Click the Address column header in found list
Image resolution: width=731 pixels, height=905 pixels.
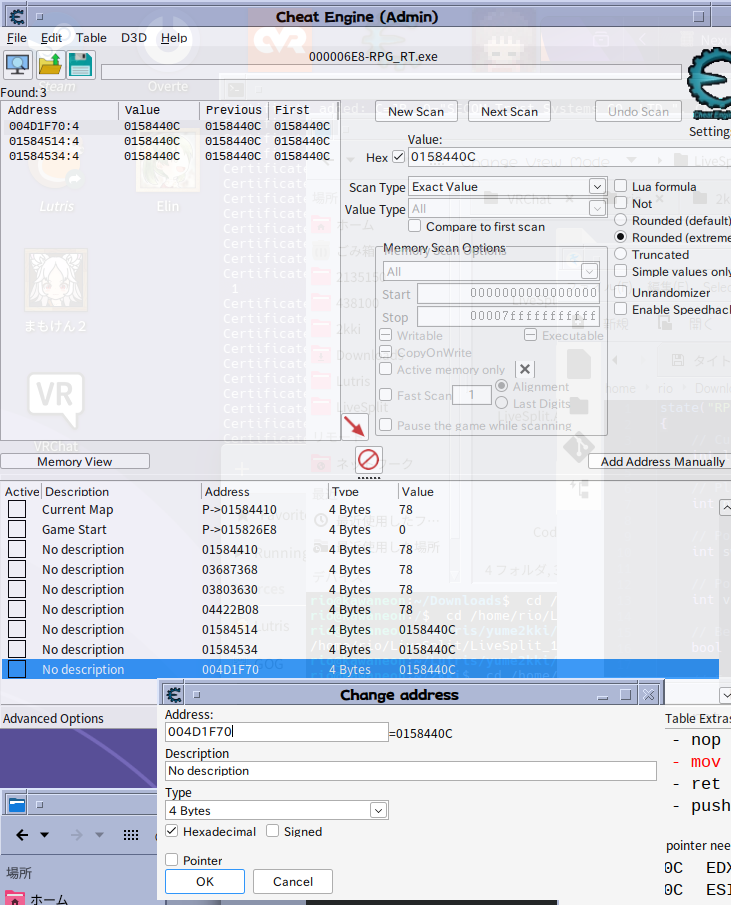61,110
